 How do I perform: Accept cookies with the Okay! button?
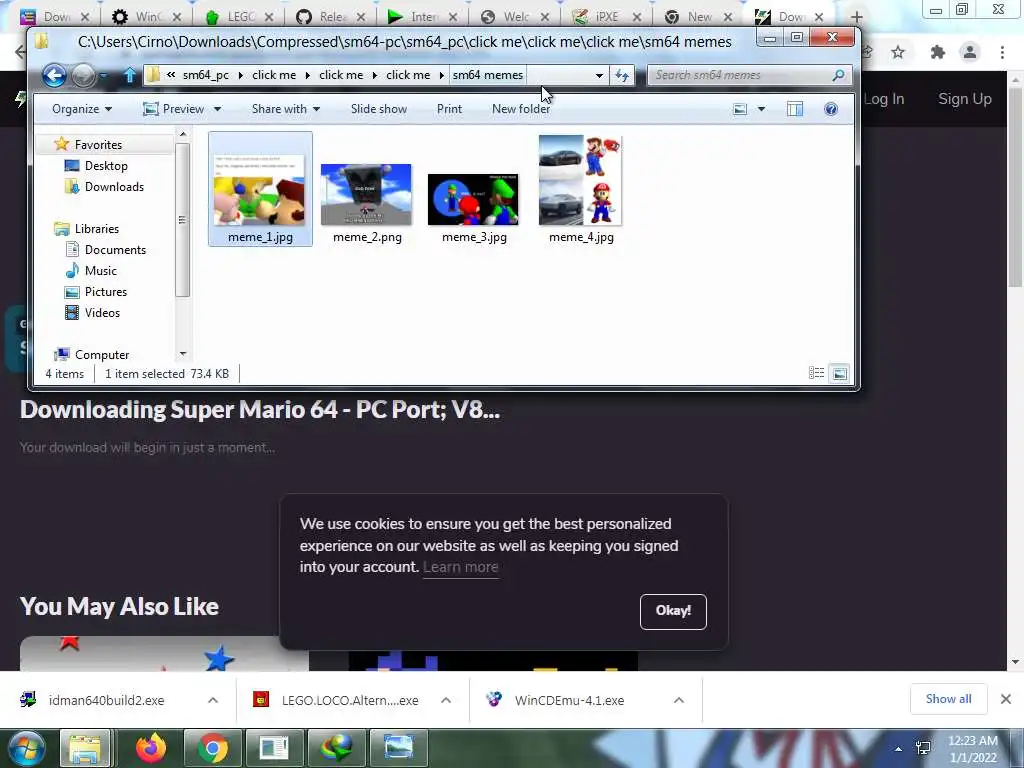click(x=673, y=611)
